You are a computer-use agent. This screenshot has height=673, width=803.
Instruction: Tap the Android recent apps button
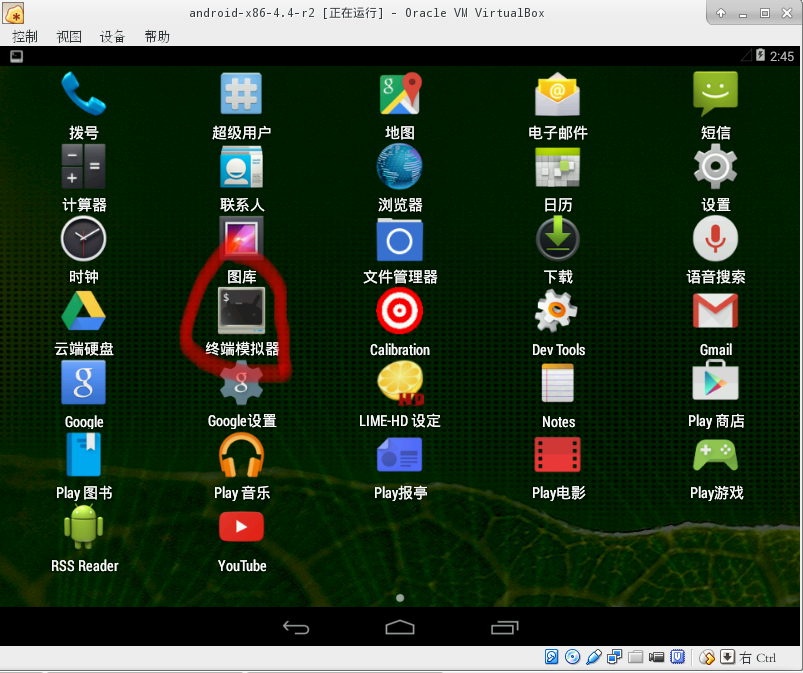pos(505,627)
